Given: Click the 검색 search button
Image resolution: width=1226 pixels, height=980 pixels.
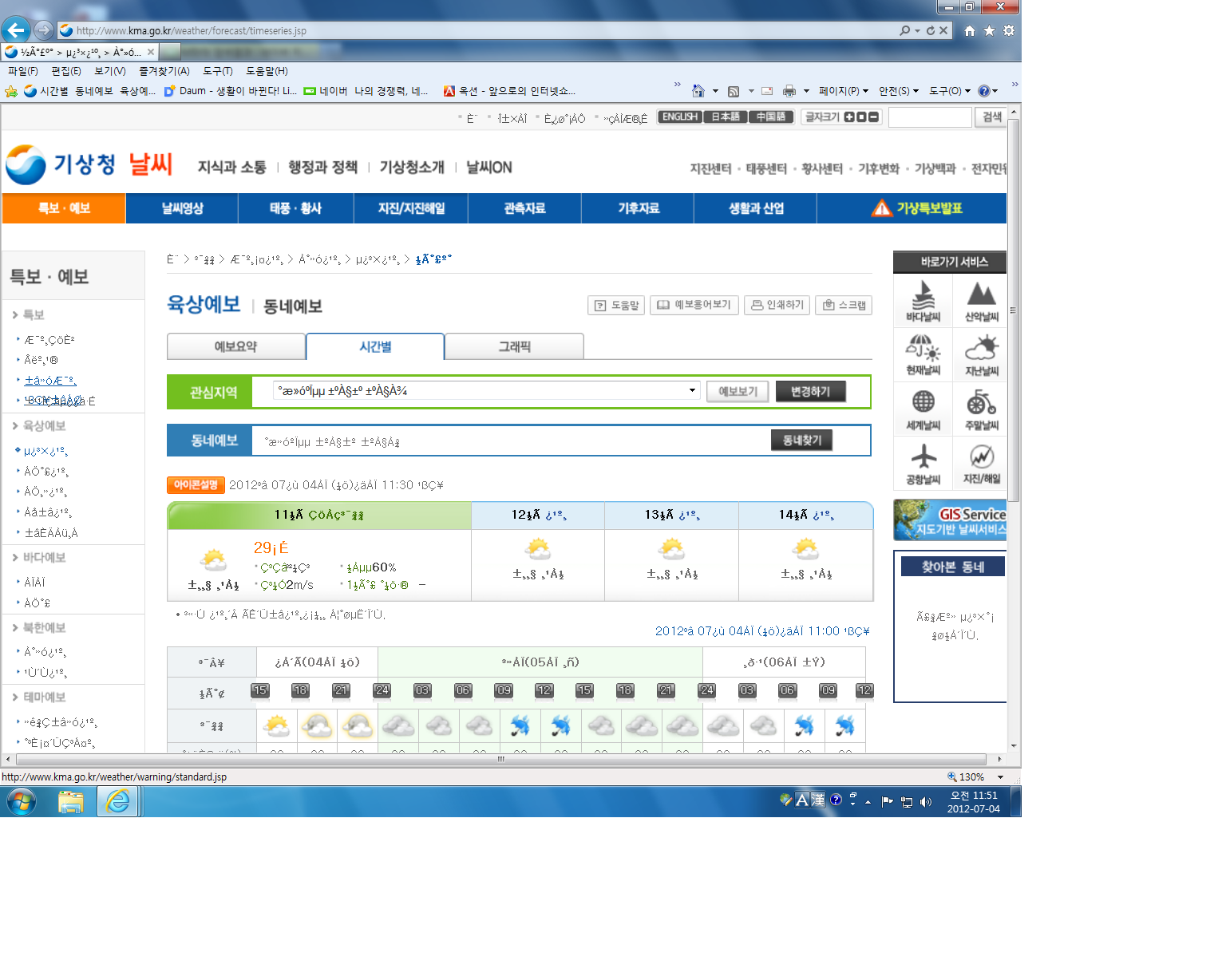Looking at the screenshot, I should tap(992, 117).
